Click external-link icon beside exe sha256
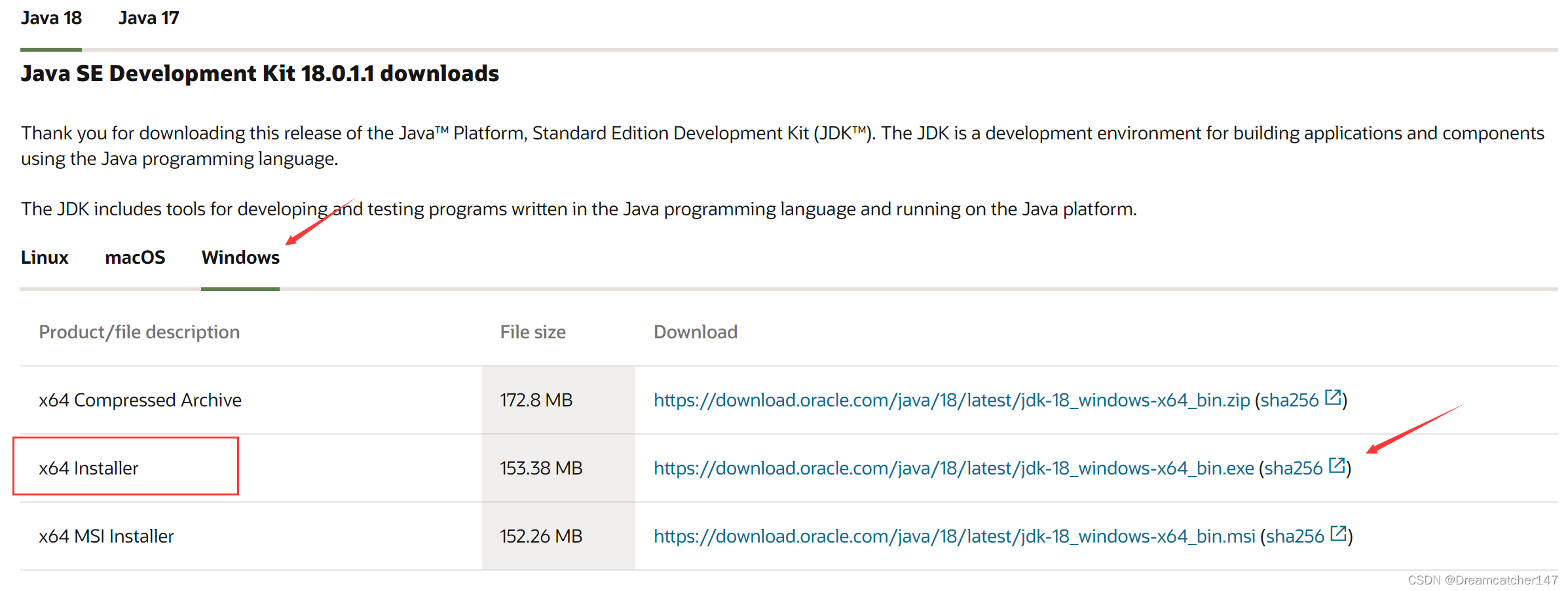This screenshot has width=1568, height=591. [x=1337, y=465]
